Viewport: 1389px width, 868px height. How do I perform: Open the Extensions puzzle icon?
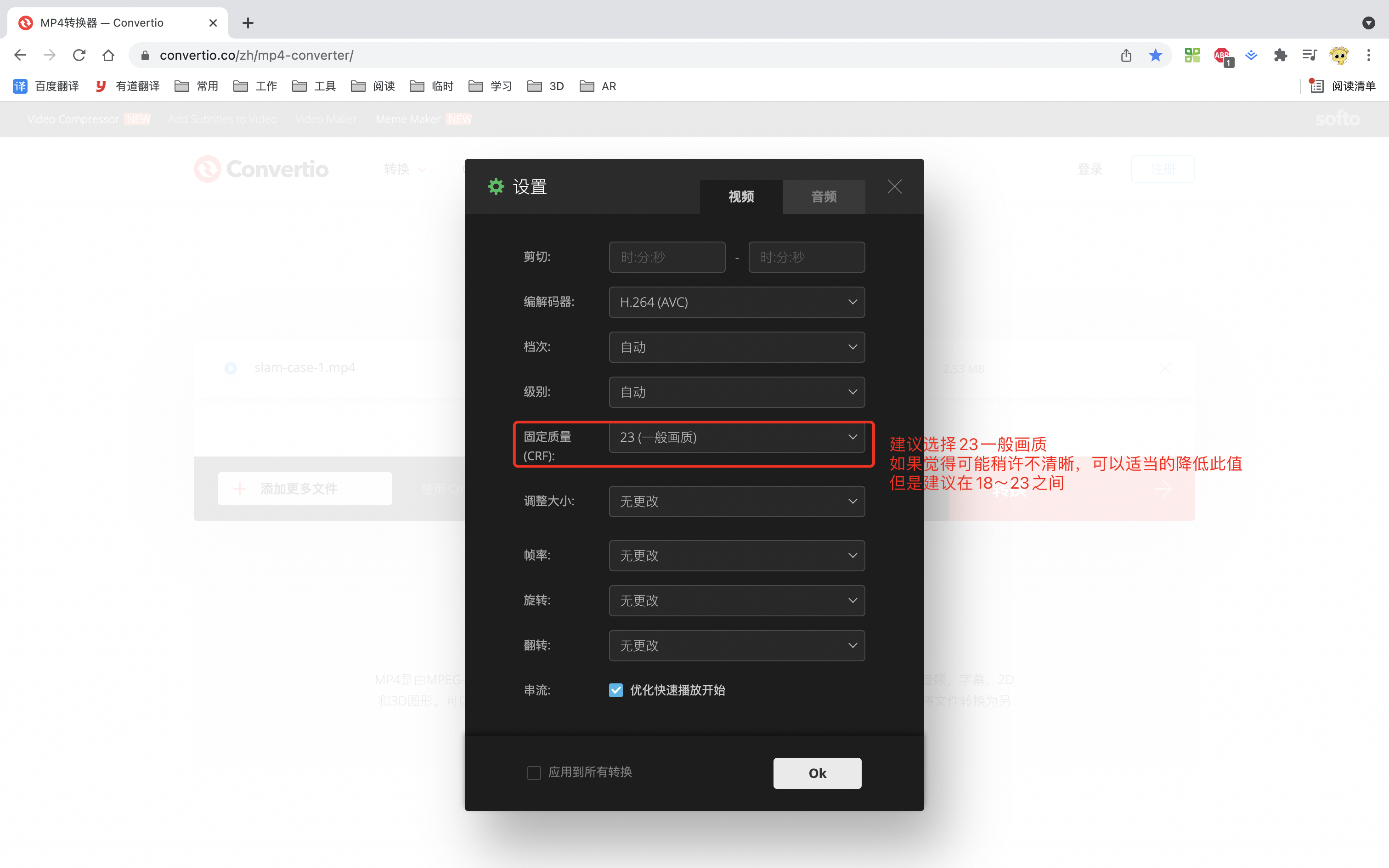[1280, 55]
